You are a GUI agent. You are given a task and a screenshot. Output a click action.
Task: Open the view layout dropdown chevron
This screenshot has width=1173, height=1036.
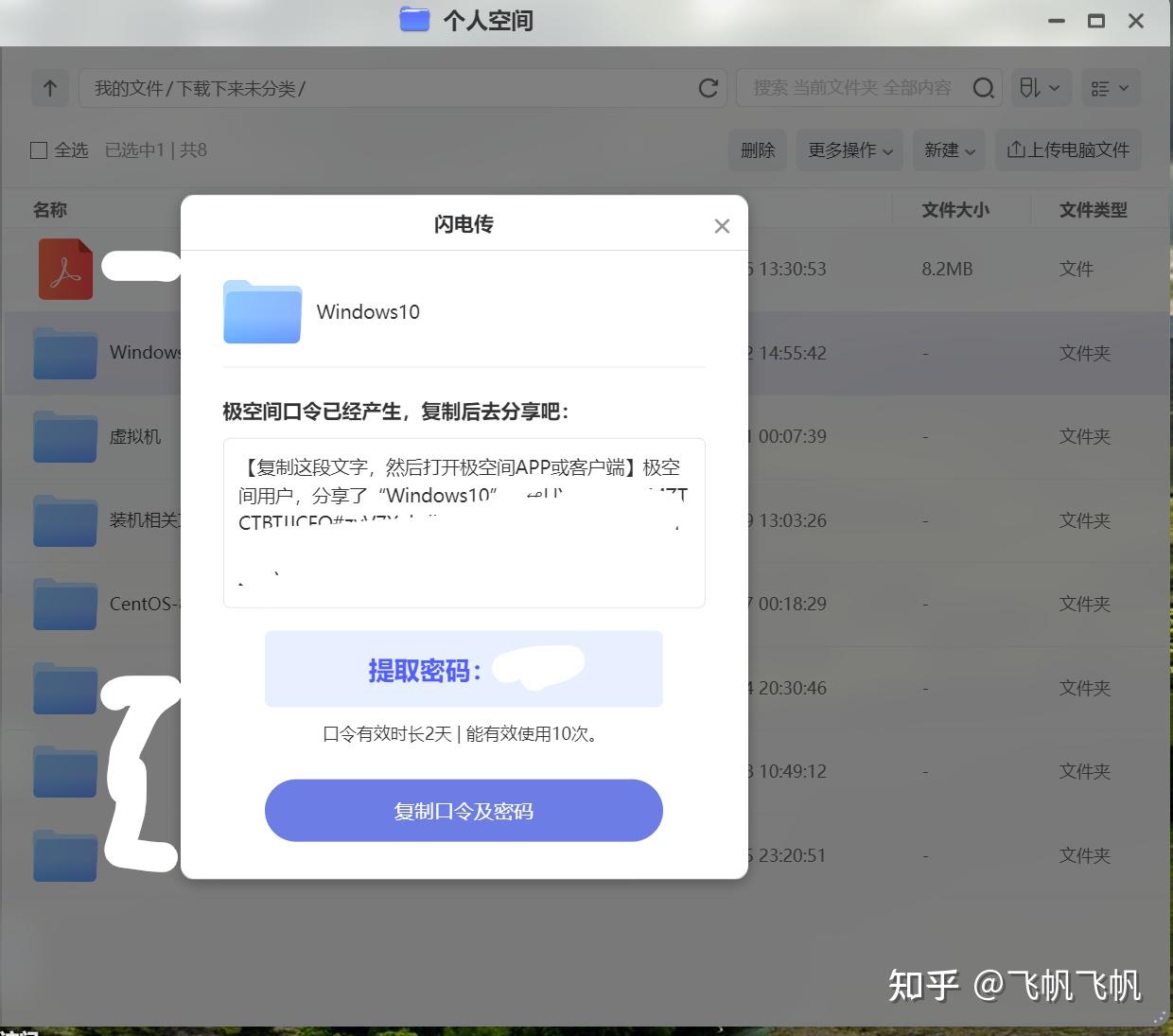tap(1124, 88)
